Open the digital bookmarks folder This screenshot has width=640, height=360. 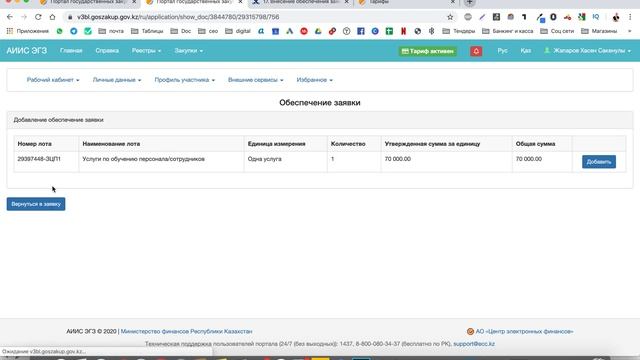click(238, 31)
